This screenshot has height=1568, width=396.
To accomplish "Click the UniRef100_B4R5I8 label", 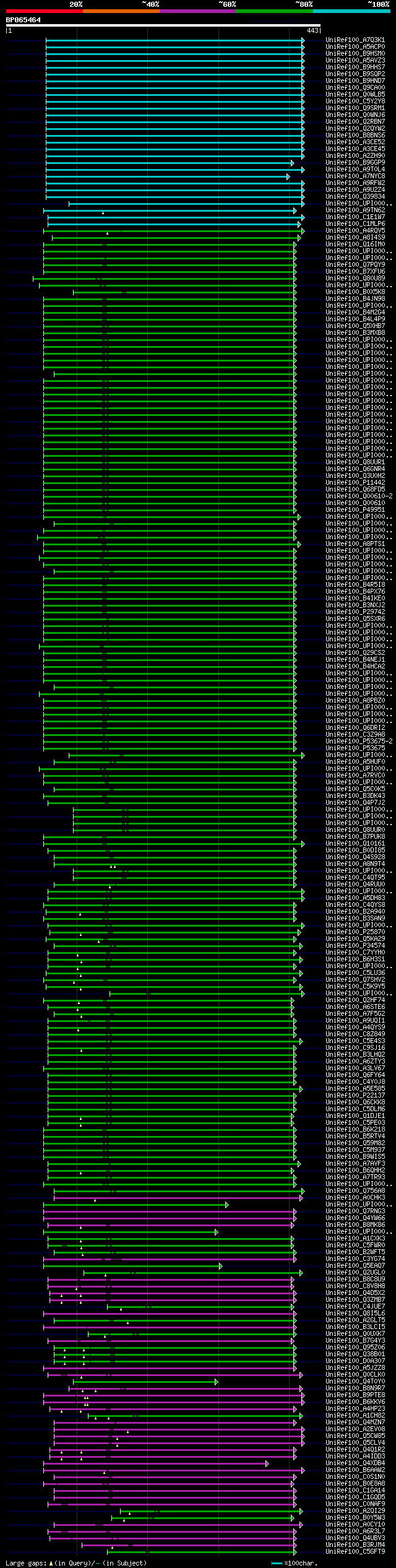I will pos(355,585).
